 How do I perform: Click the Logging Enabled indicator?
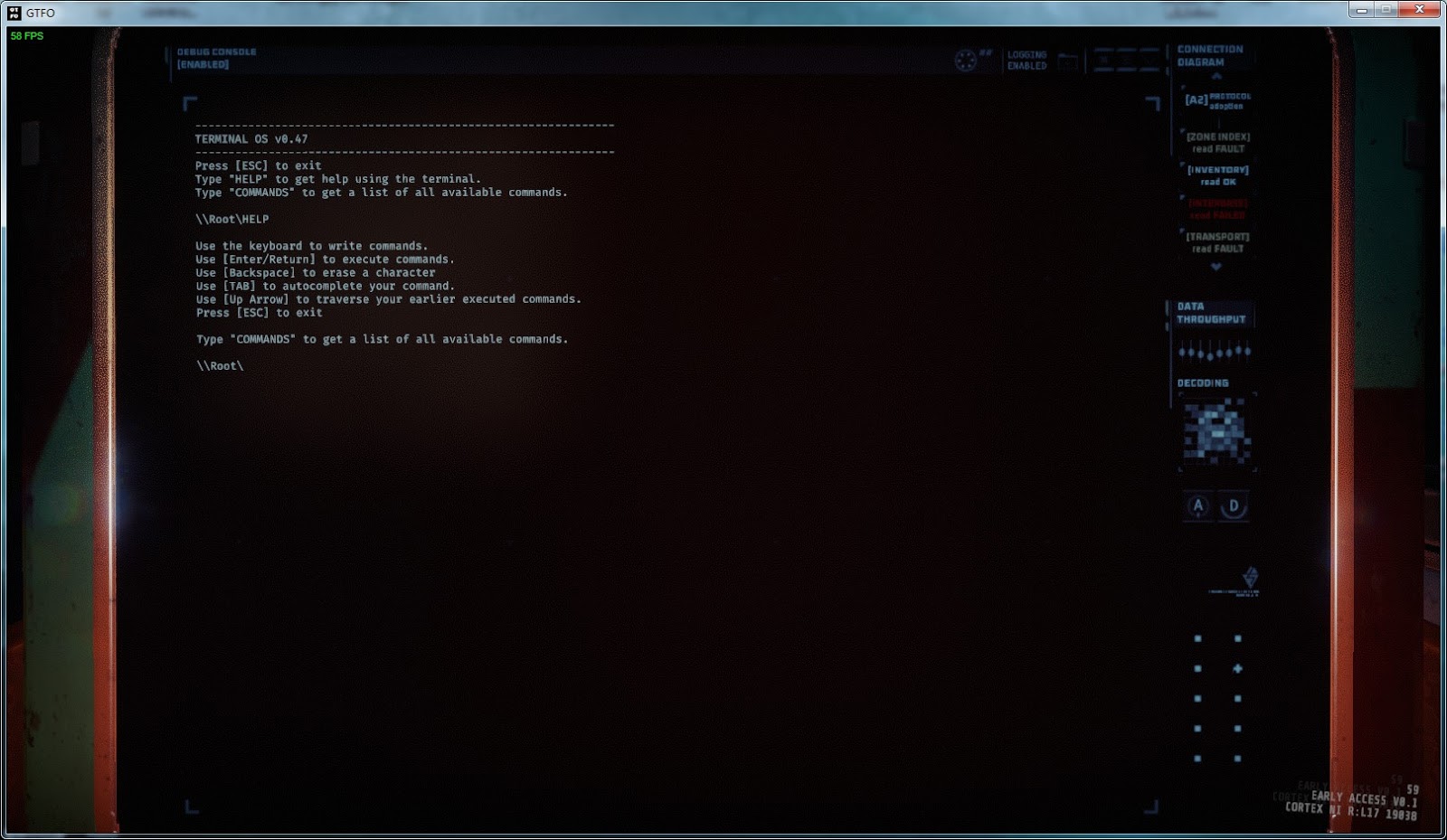coord(1026,61)
